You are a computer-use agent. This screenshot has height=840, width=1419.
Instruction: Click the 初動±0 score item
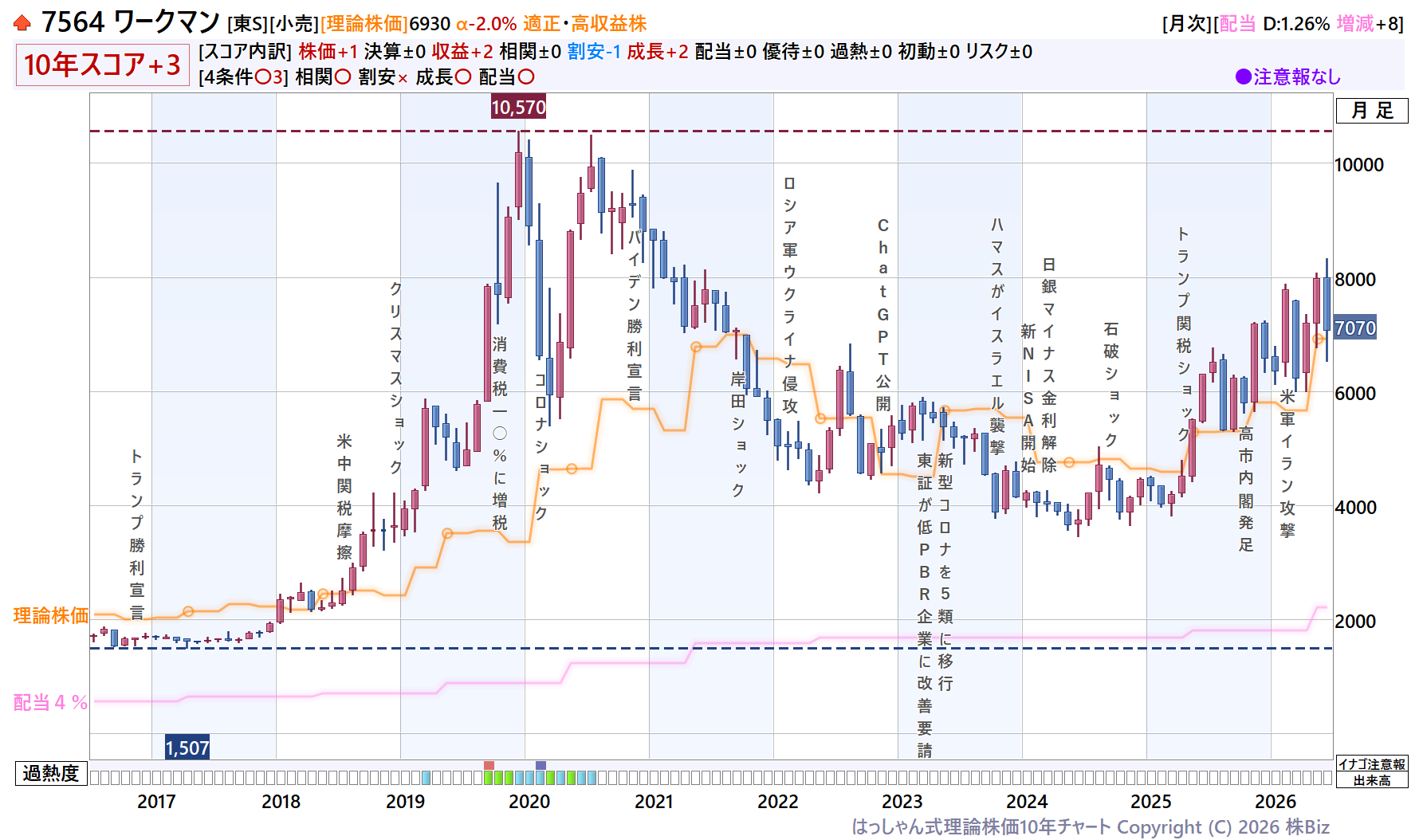[x=929, y=52]
